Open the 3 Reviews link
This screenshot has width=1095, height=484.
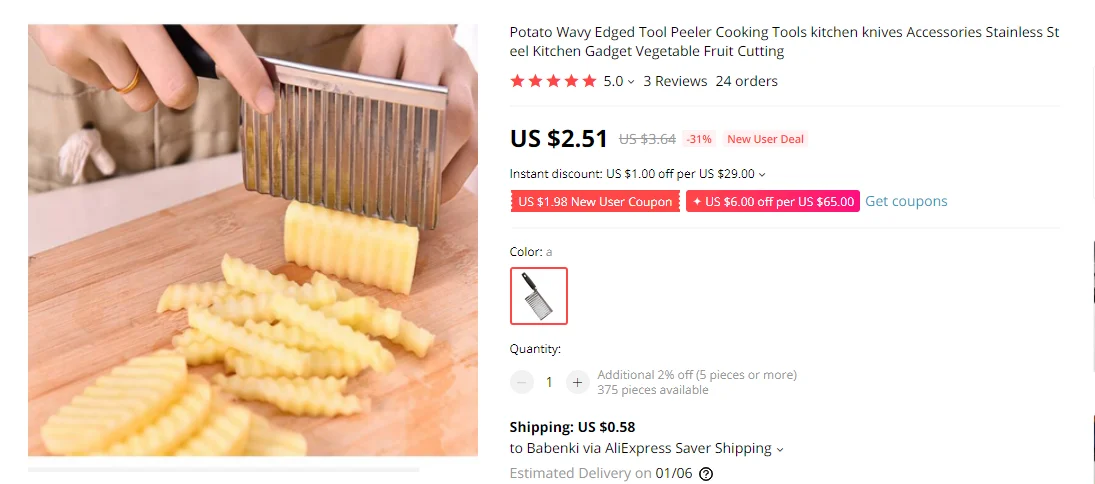point(675,81)
